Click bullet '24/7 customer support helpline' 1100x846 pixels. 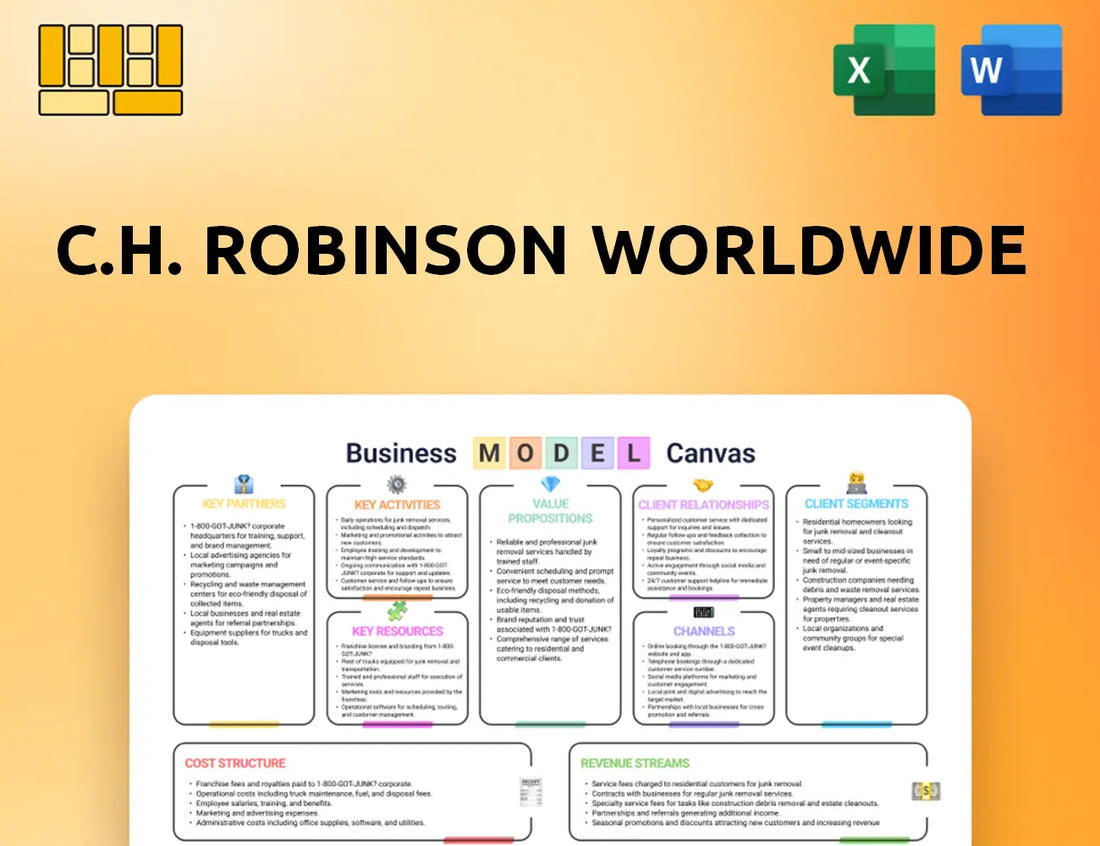tap(706, 584)
